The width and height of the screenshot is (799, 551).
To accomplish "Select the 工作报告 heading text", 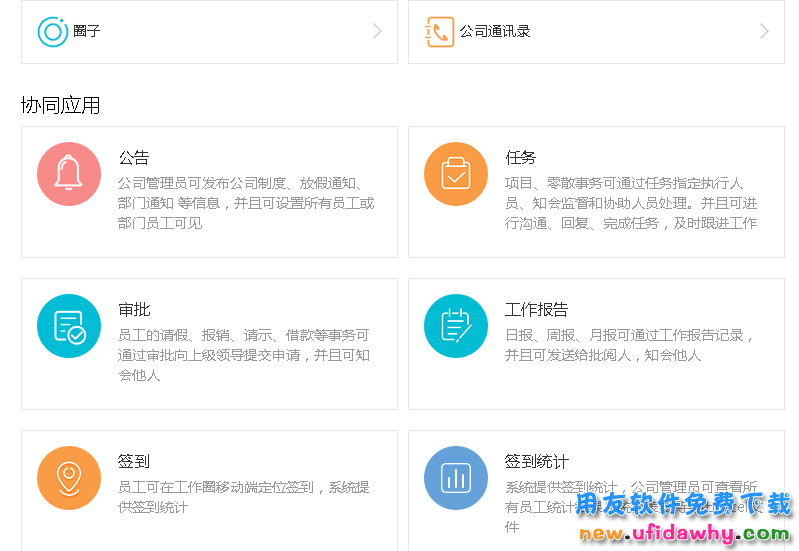I will pos(537,309).
